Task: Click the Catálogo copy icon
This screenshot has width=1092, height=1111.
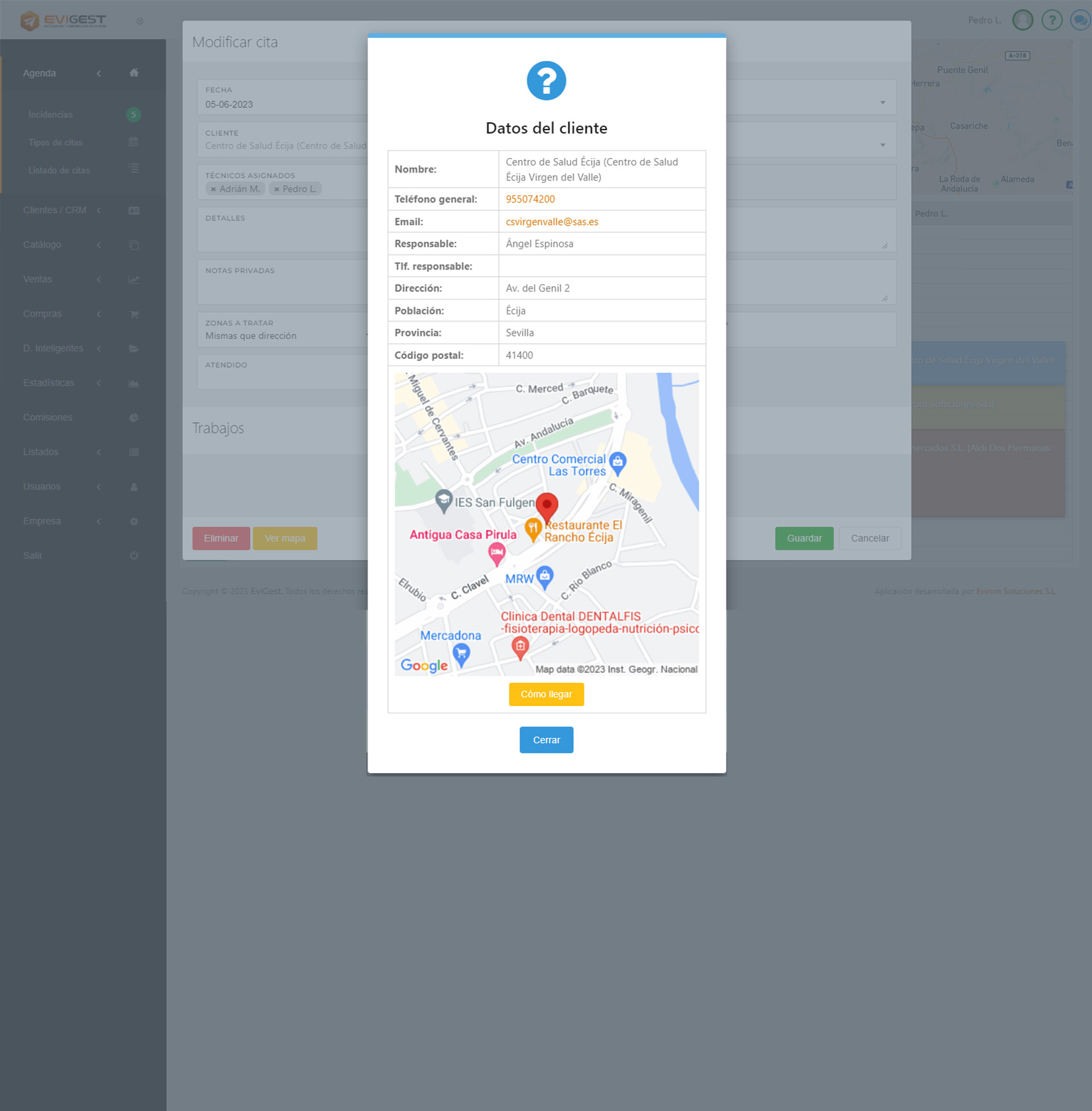Action: [134, 245]
